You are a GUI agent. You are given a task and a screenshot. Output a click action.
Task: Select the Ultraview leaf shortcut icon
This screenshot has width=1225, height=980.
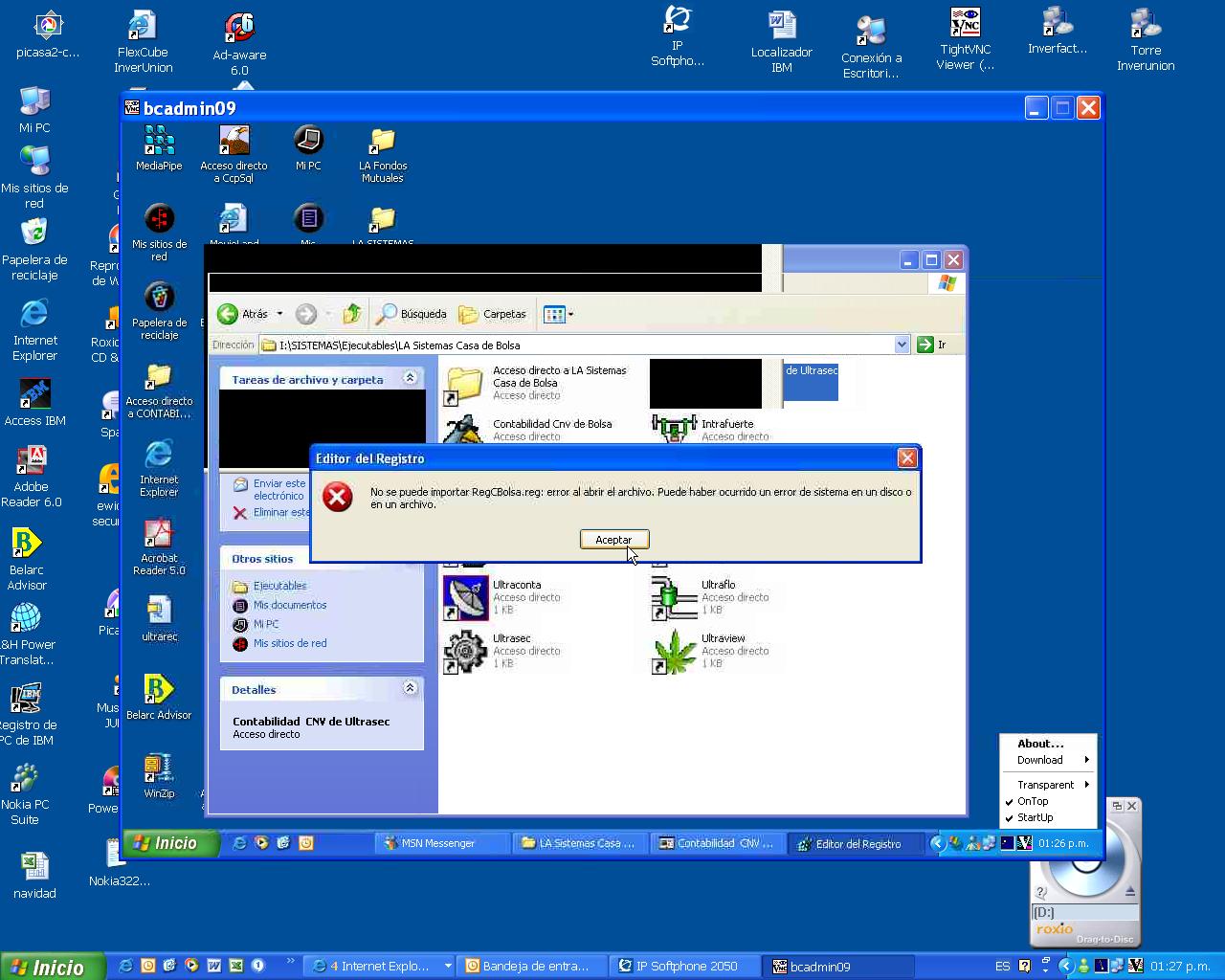[x=675, y=652]
